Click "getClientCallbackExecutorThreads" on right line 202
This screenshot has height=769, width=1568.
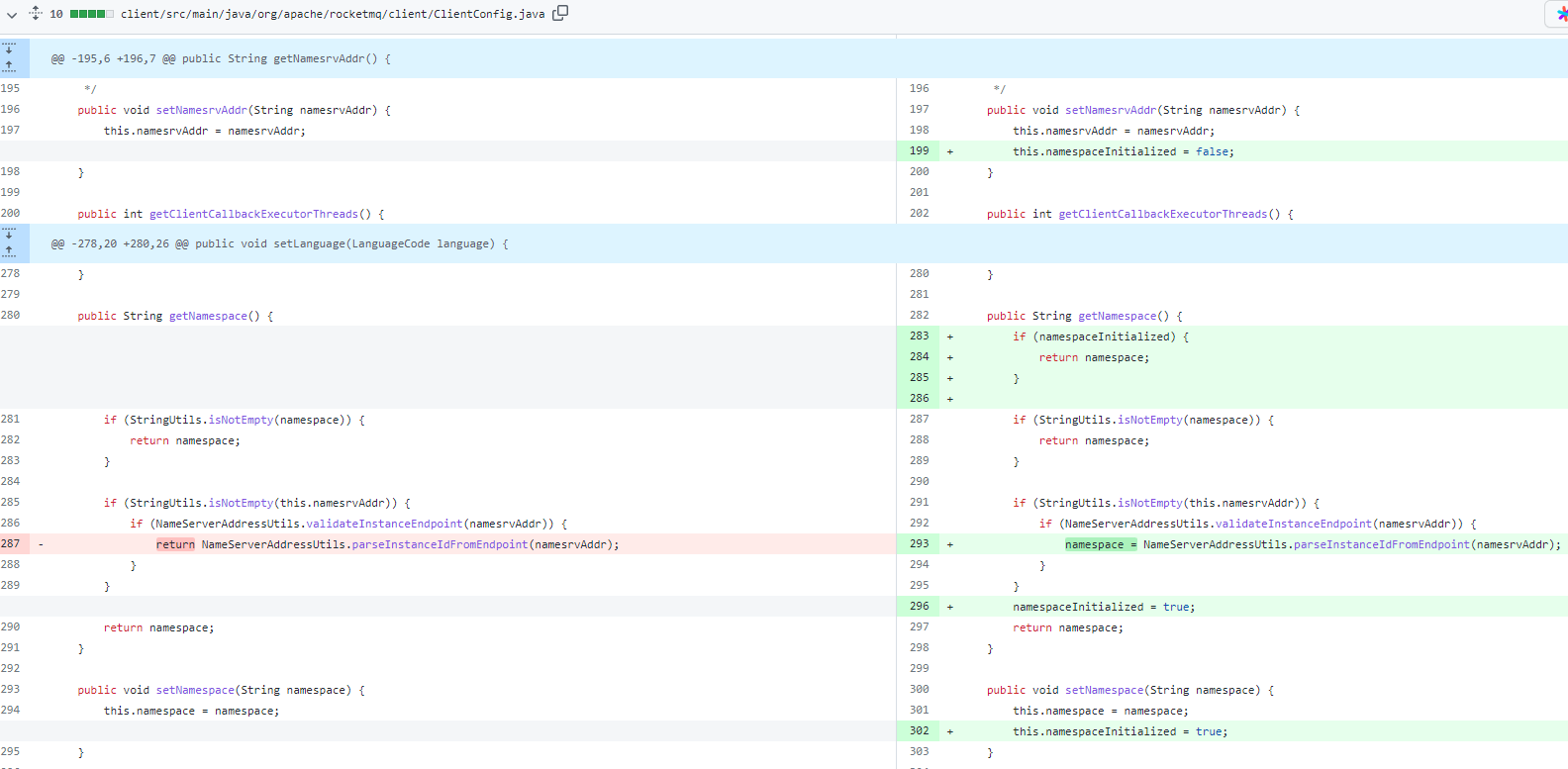point(1163,215)
